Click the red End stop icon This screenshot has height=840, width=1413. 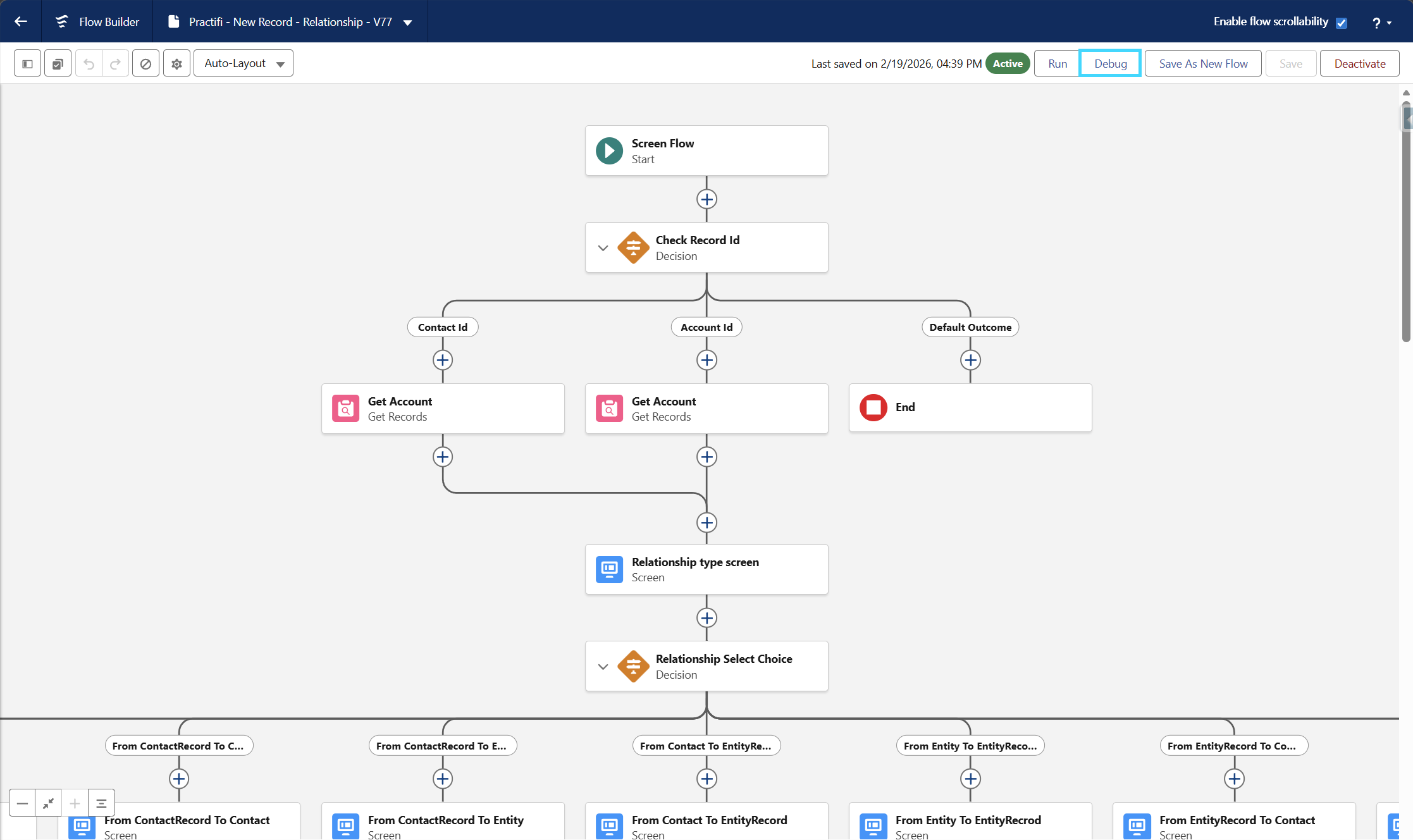point(873,407)
